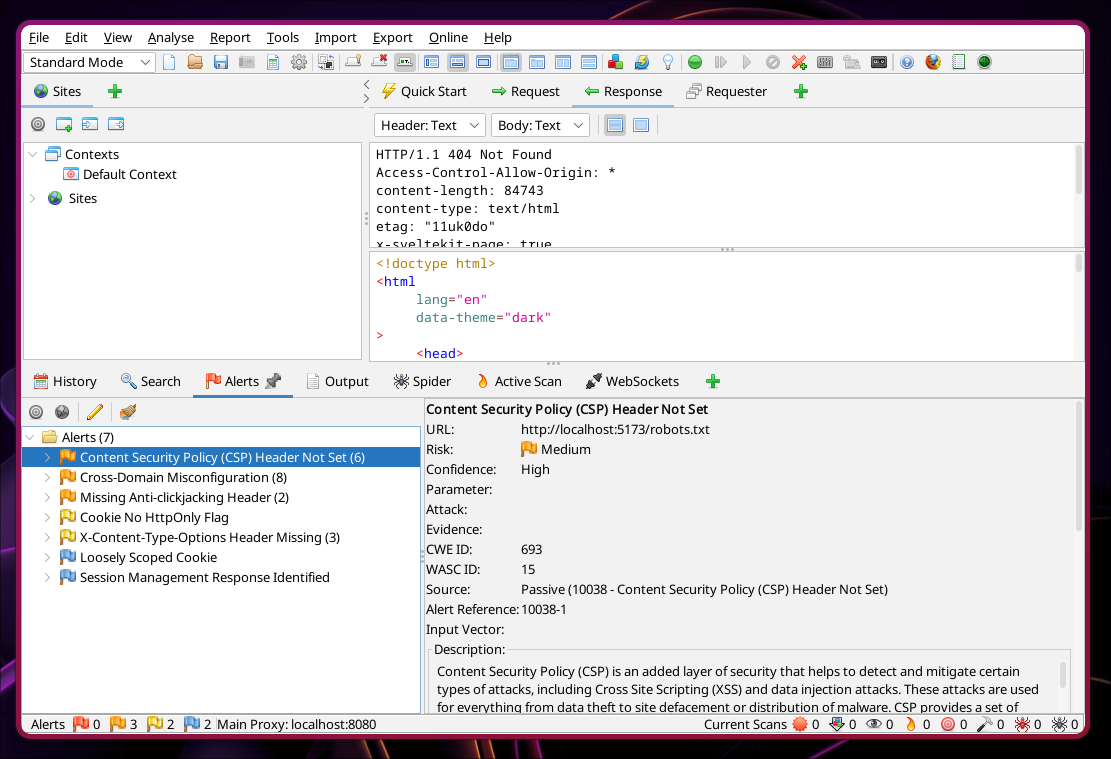Click the pencil edit alert icon

tap(95, 412)
